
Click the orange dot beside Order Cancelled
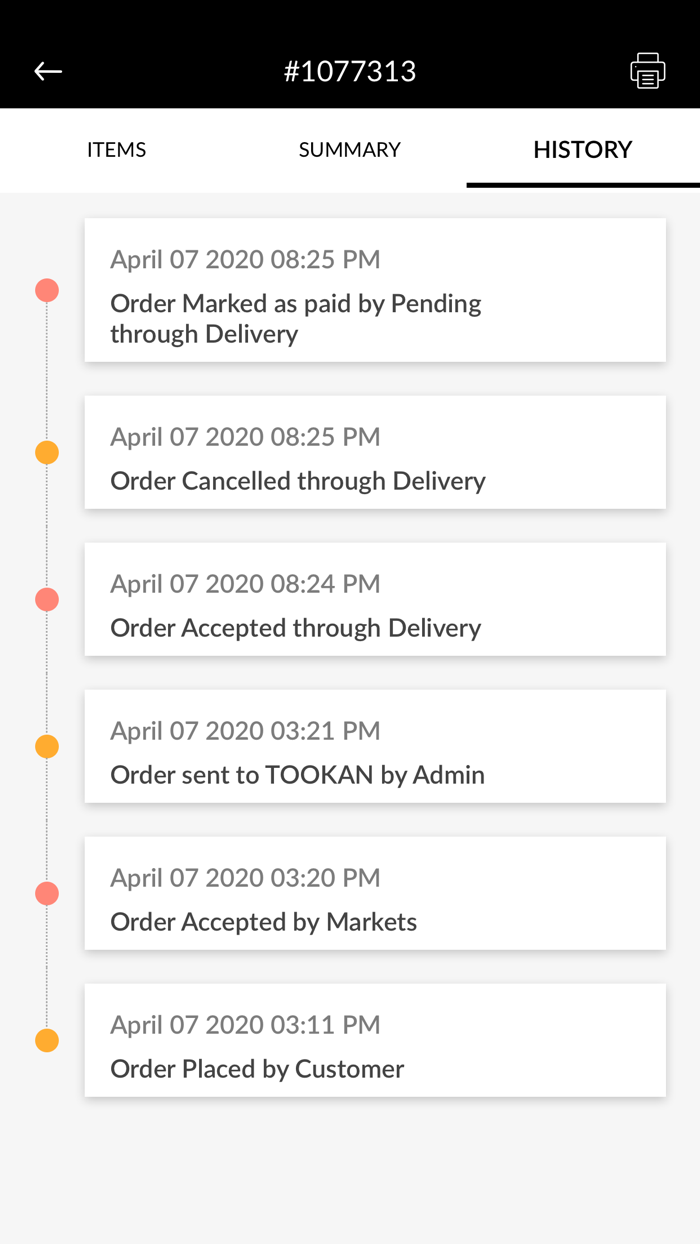click(47, 452)
